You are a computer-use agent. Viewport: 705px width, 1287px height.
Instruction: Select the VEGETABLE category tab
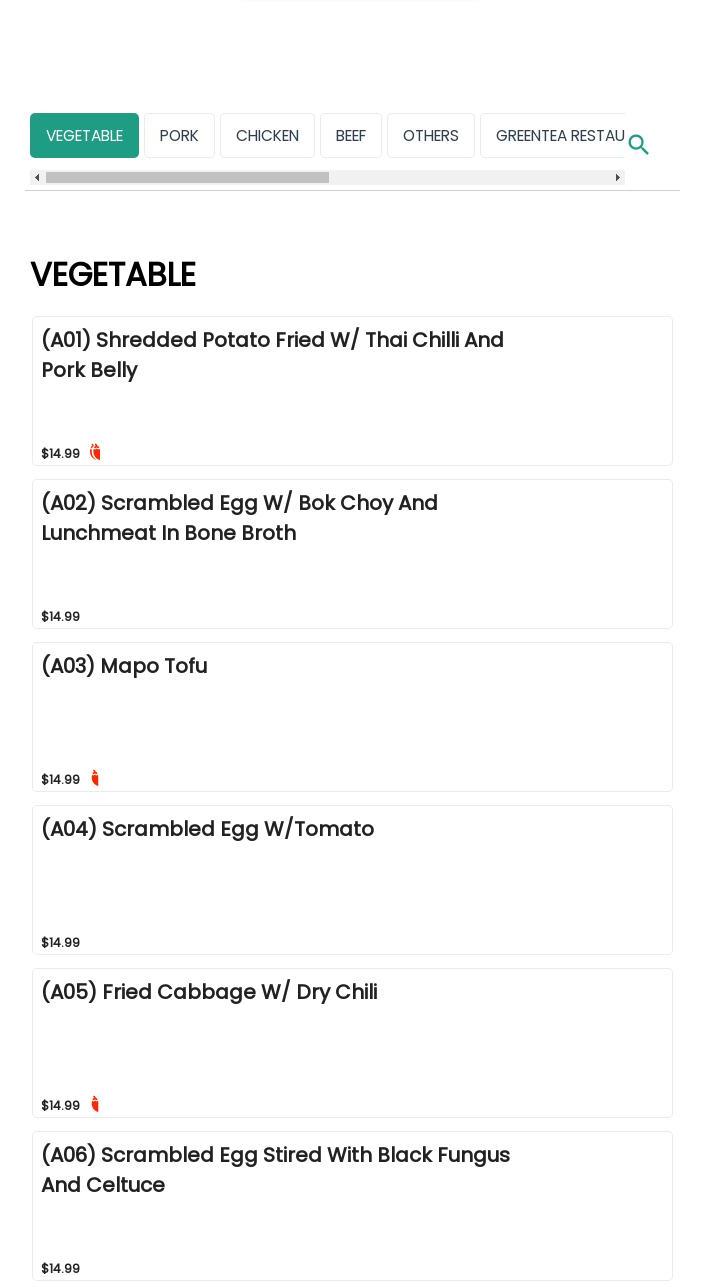click(x=84, y=136)
